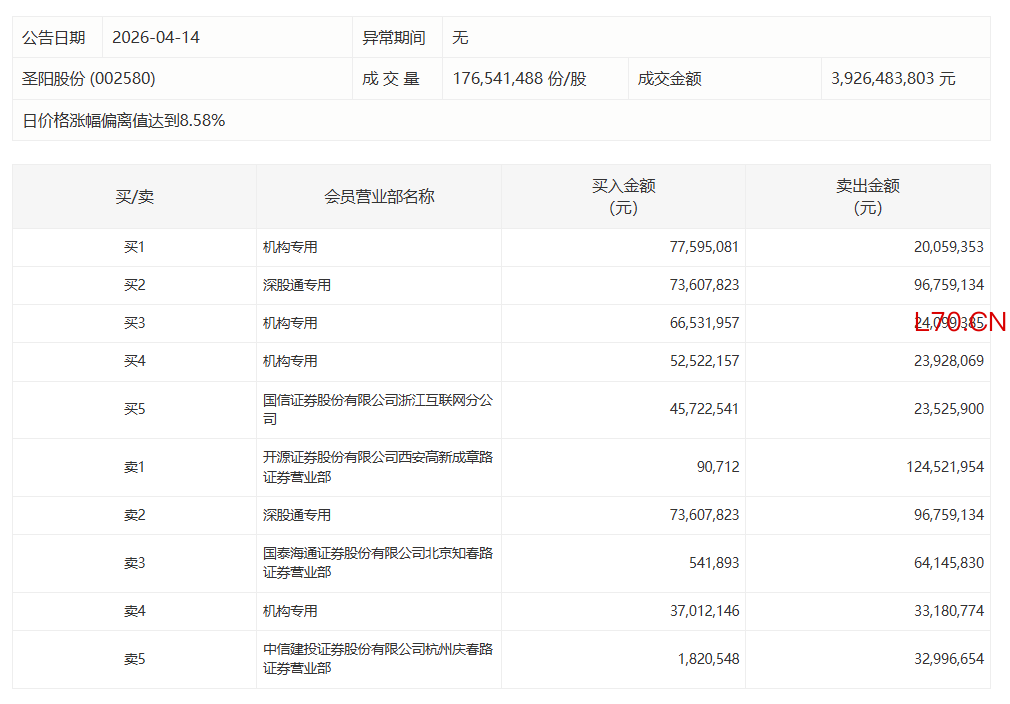This screenshot has height=704, width=1010.
Task: Click the 买入金额 (元) column header
Action: [x=623, y=197]
